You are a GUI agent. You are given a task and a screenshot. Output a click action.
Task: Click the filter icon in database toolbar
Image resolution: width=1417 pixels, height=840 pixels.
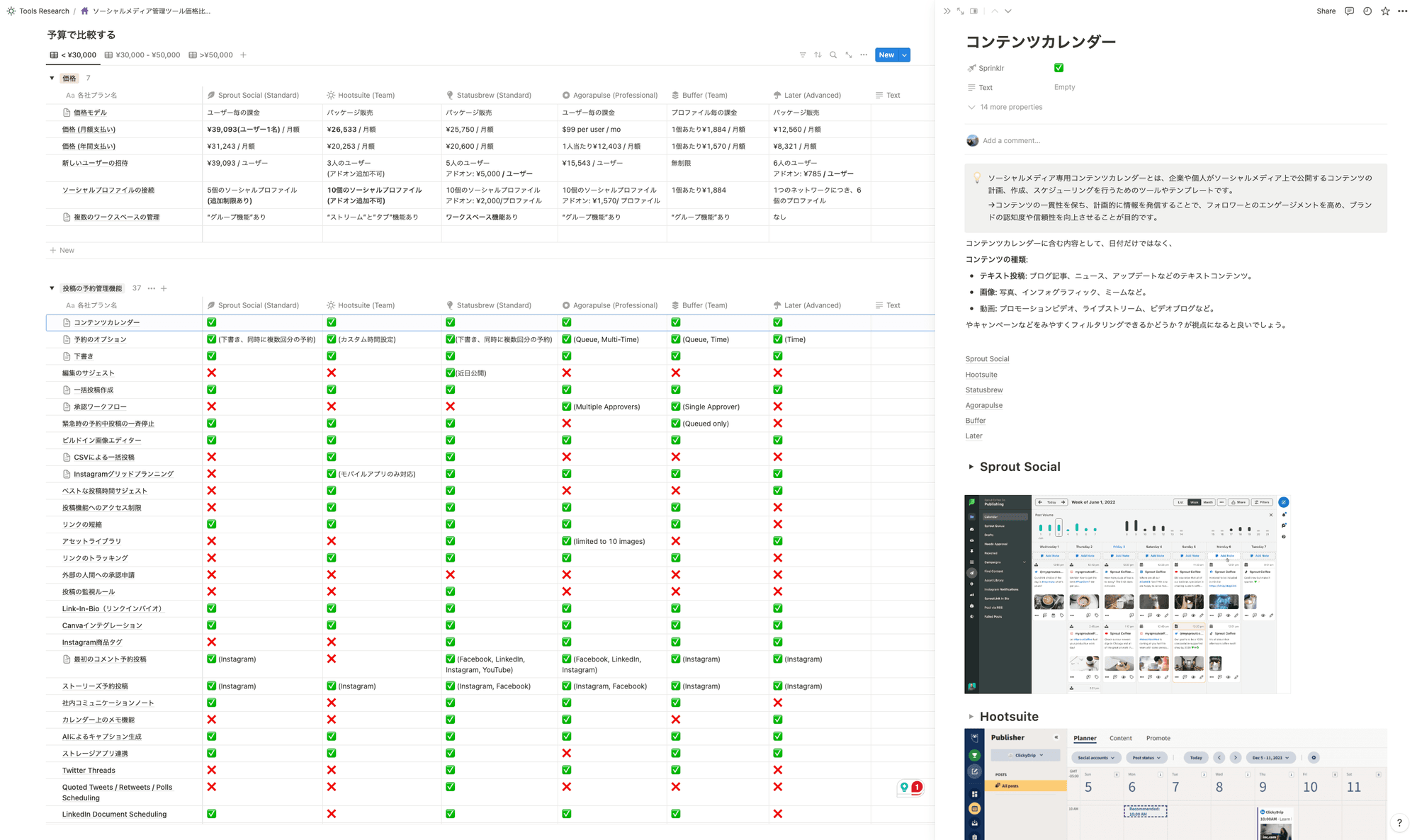click(803, 55)
